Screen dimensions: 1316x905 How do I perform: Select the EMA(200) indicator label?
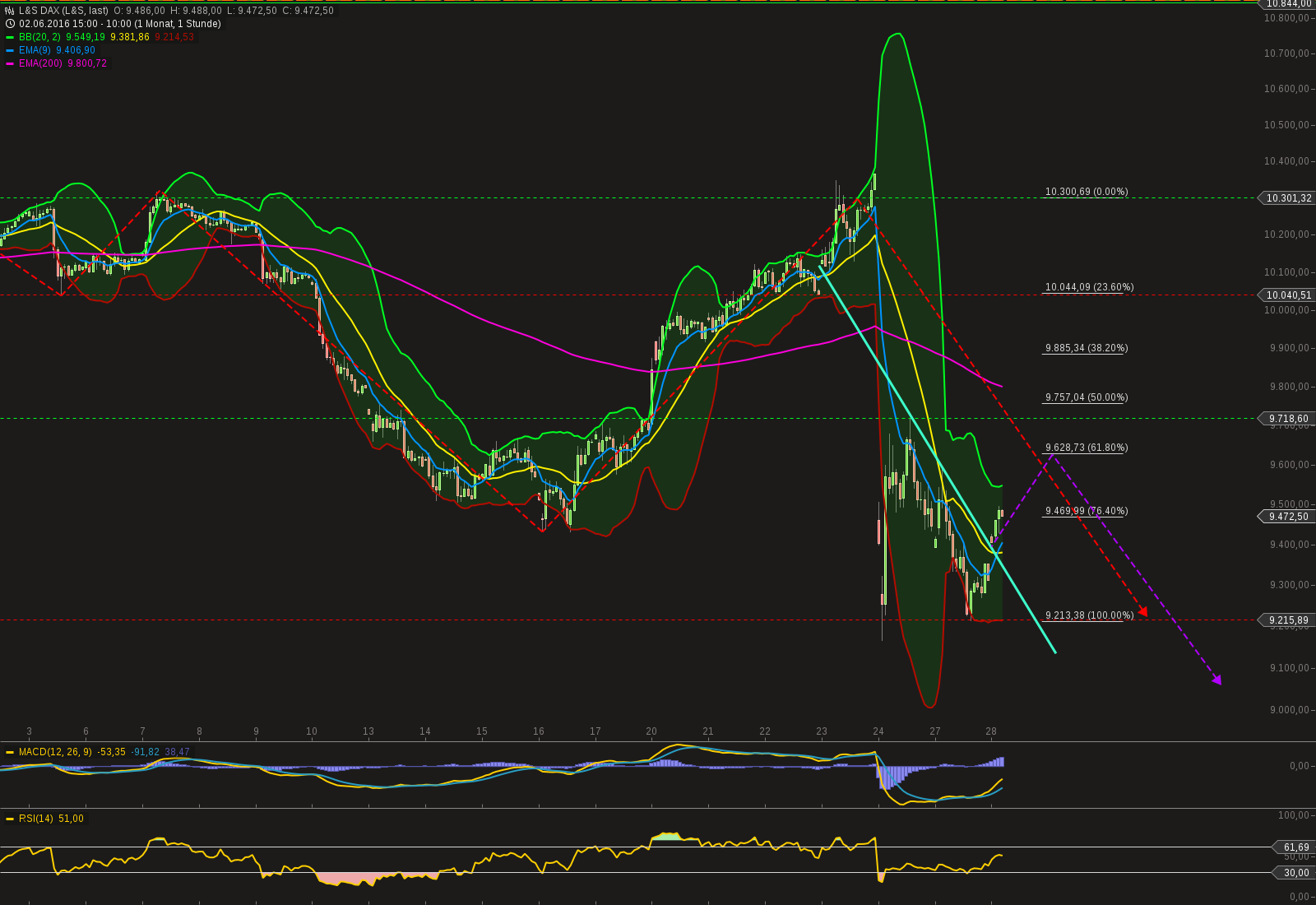pos(40,63)
